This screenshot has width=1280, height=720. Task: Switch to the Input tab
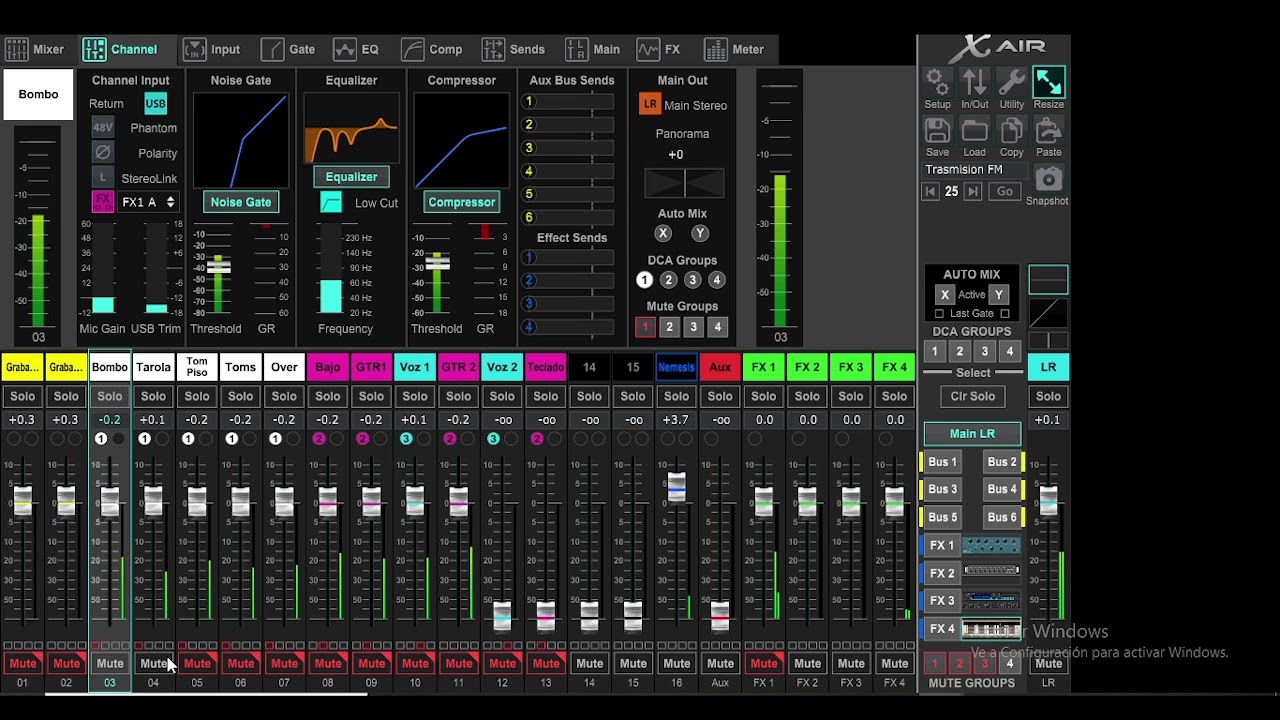pyautogui.click(x=212, y=49)
